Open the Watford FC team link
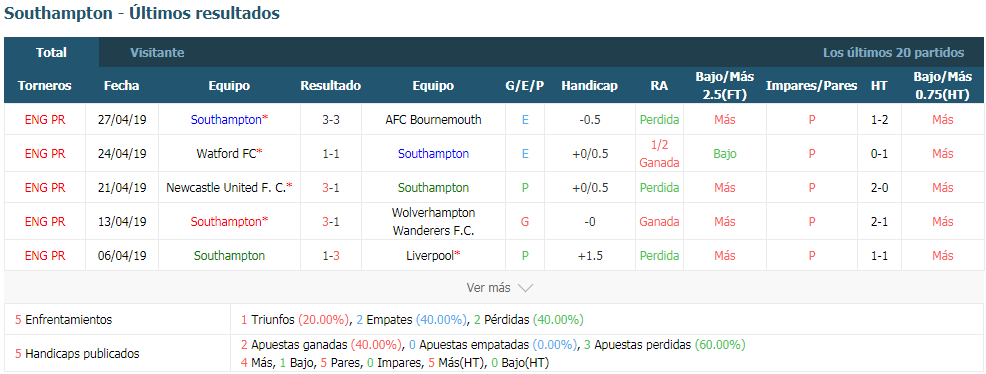Image resolution: width=986 pixels, height=374 pixels. (226, 153)
